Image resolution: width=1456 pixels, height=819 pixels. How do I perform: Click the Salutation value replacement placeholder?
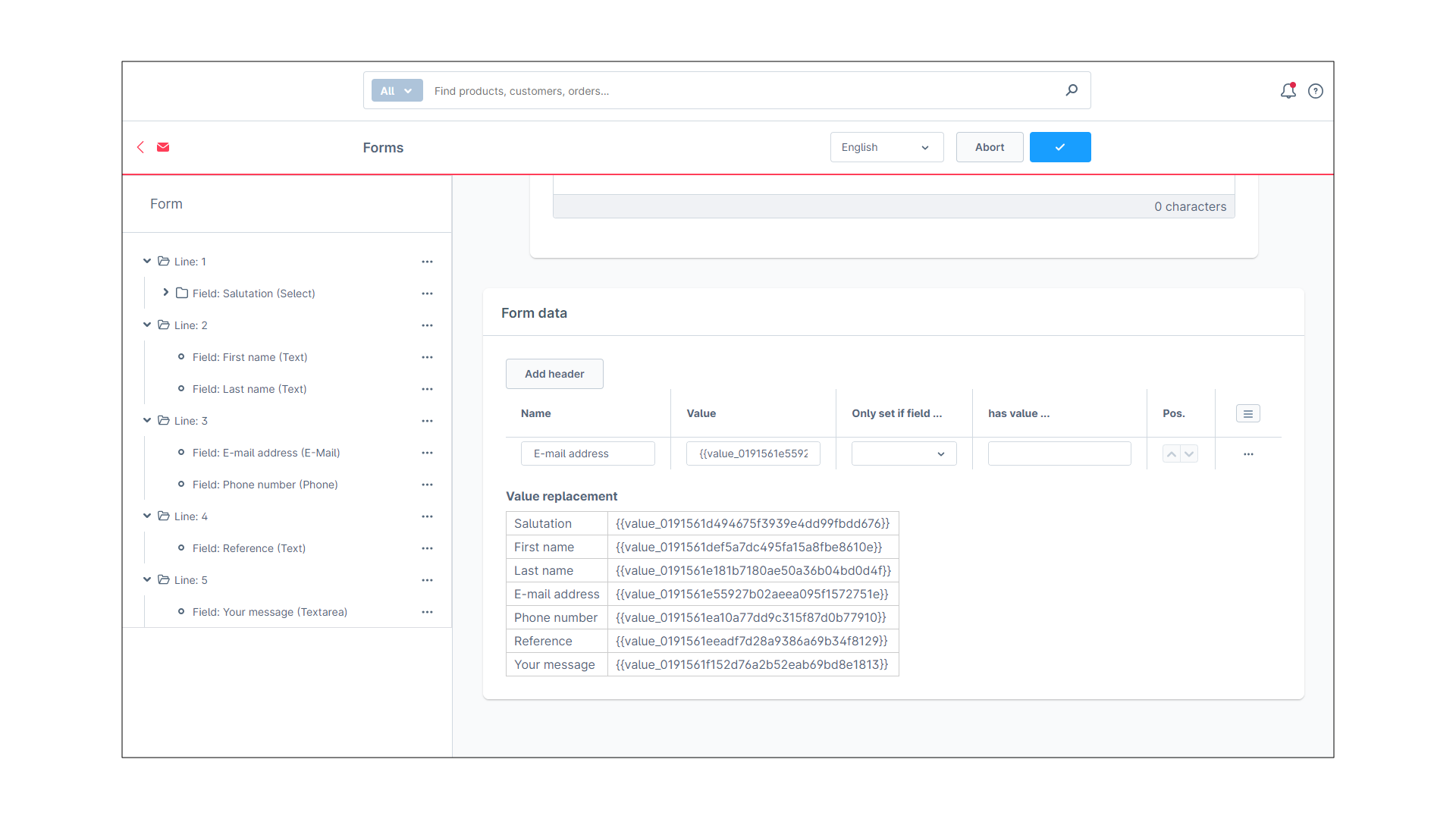[752, 523]
